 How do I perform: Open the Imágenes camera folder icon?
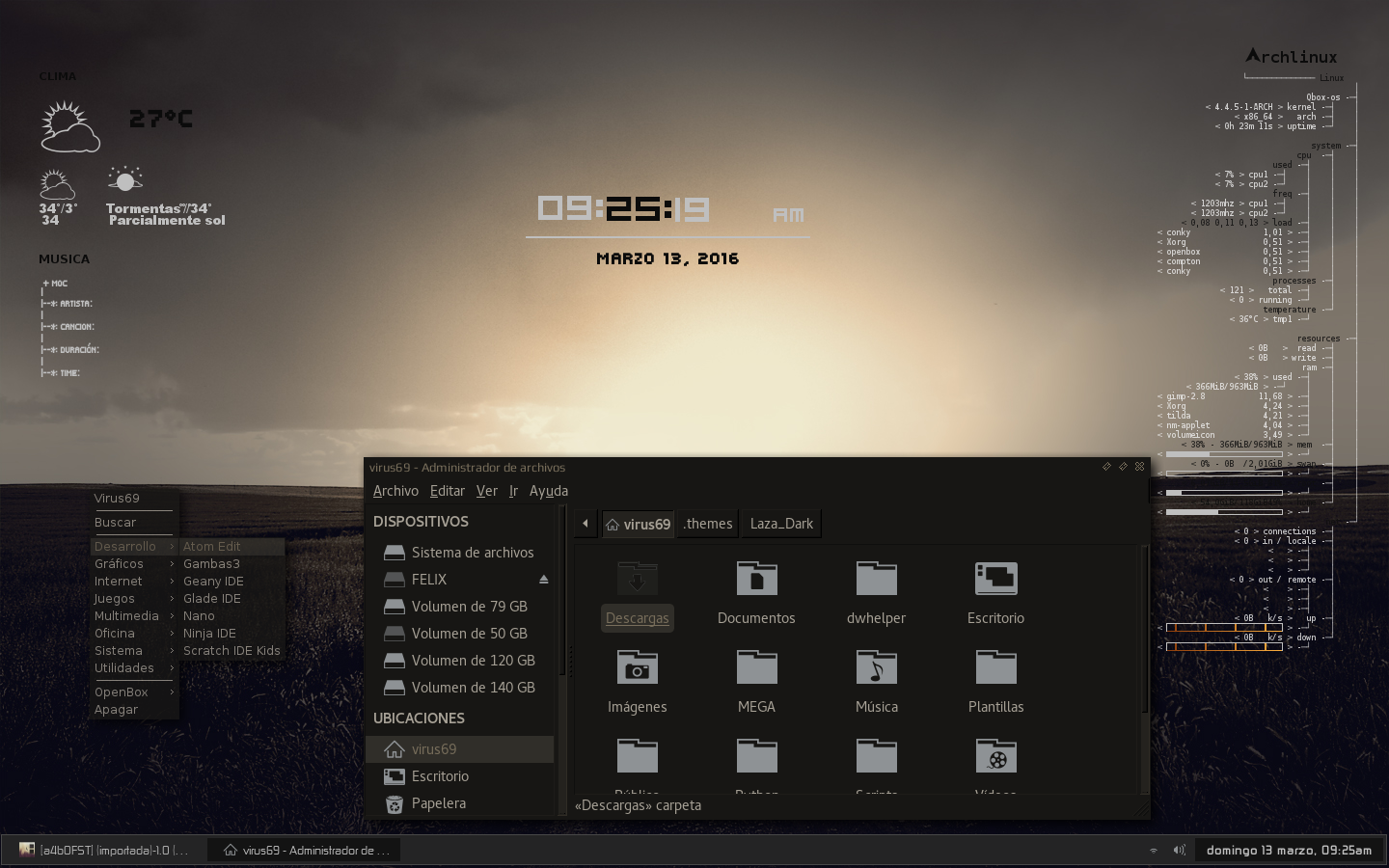[637, 667]
